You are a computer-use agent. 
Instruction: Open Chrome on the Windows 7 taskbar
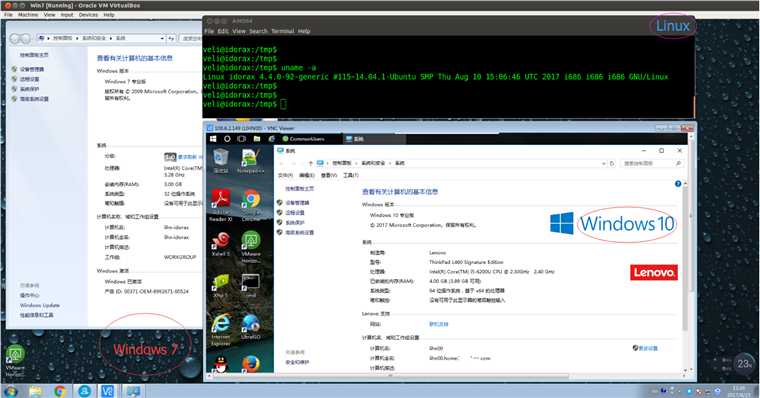(60, 391)
